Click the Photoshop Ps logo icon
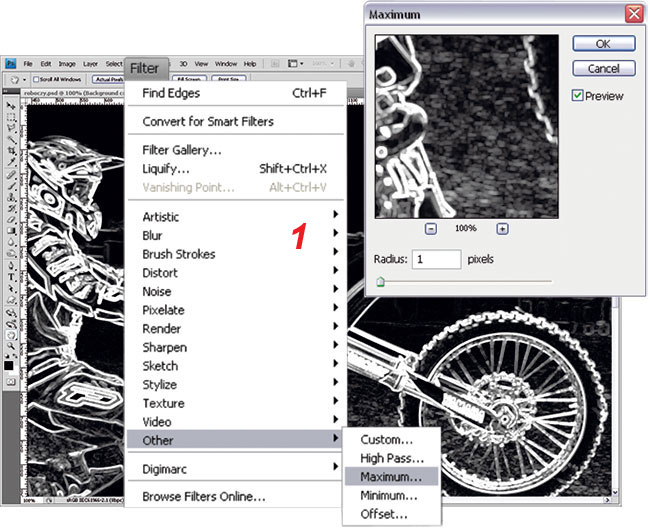 10,64
